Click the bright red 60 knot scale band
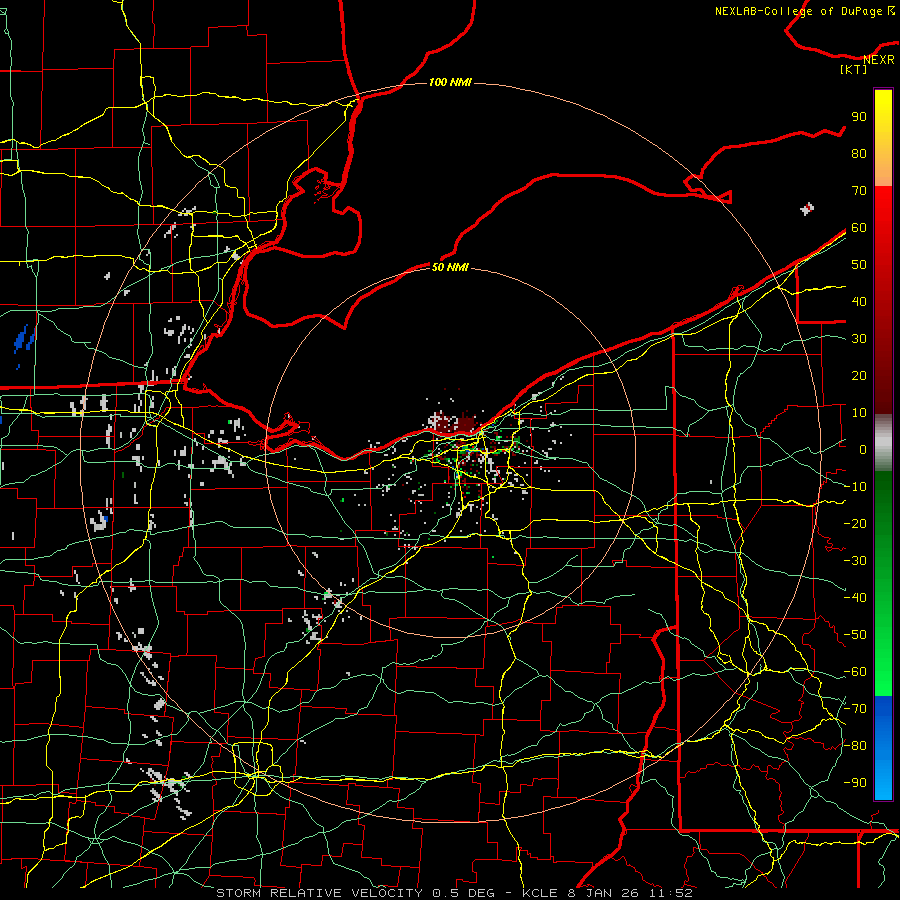This screenshot has height=900, width=900. pos(883,227)
